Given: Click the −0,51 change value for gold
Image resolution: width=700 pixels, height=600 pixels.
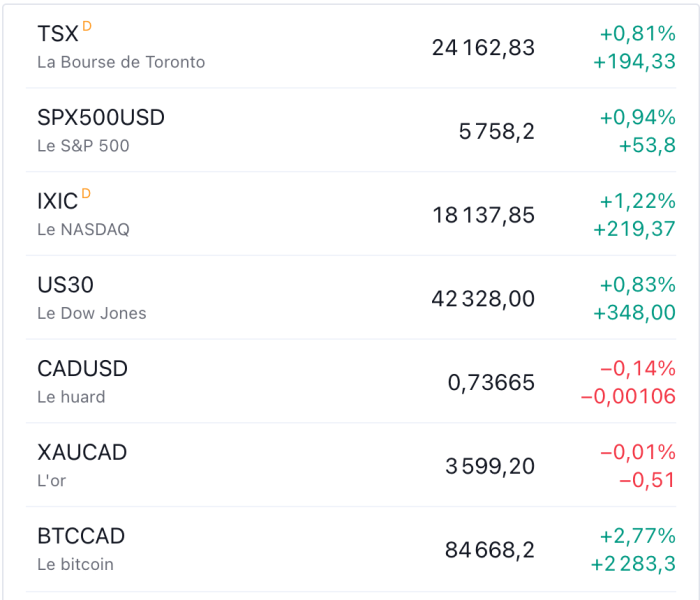Looking at the screenshot, I should click(x=647, y=481).
